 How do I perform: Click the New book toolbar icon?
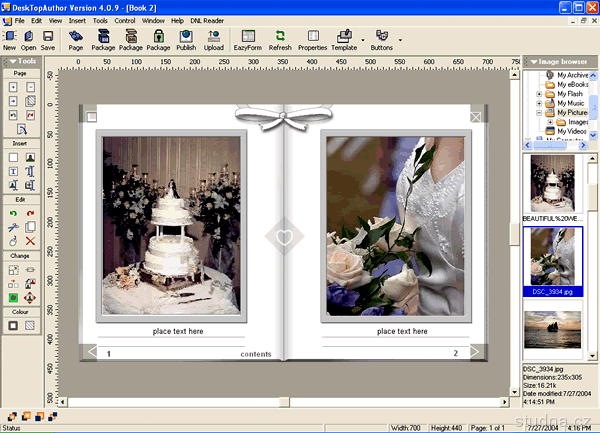coord(9,37)
